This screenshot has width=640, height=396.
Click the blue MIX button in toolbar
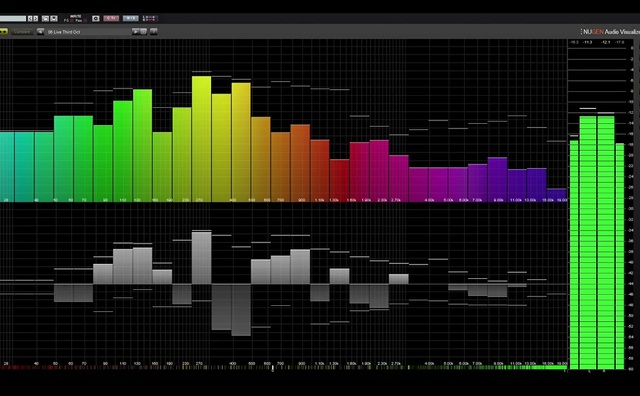[131, 18]
